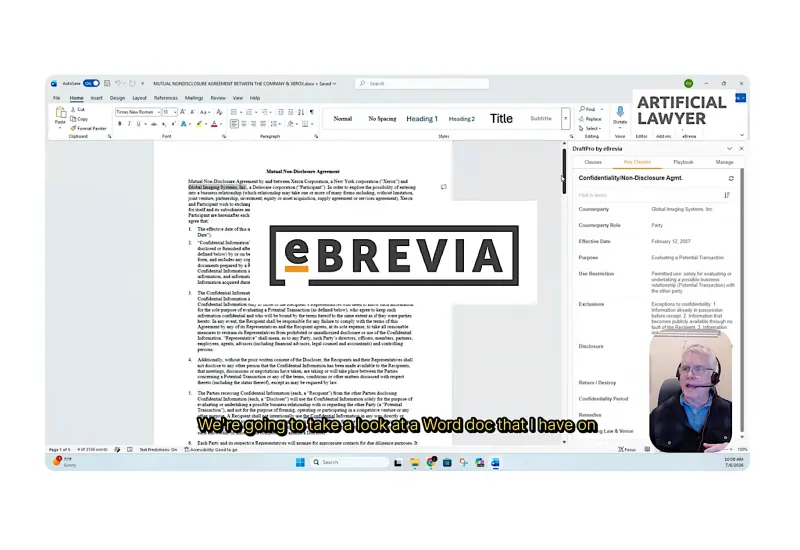Switch to the Playbook tab
The image size is (800, 550).
click(x=683, y=162)
